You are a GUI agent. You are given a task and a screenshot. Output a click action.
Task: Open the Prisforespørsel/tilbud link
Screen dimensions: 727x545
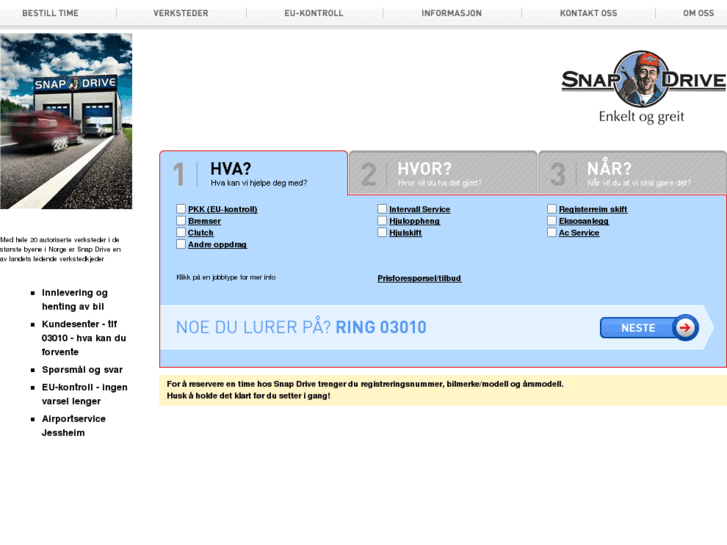(419, 278)
